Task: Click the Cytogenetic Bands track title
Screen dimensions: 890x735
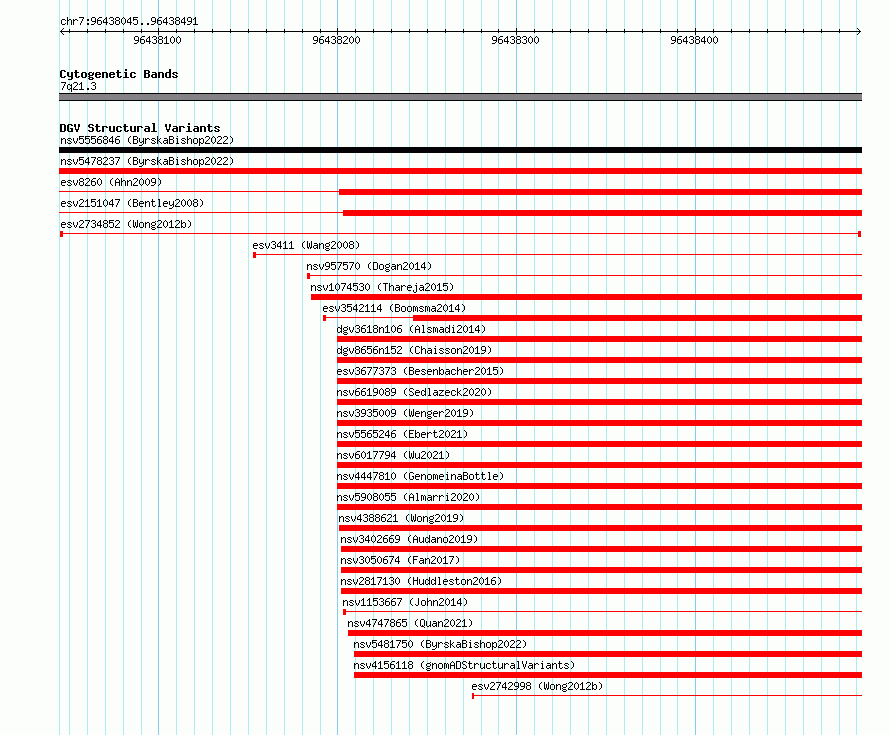Action: [x=119, y=74]
